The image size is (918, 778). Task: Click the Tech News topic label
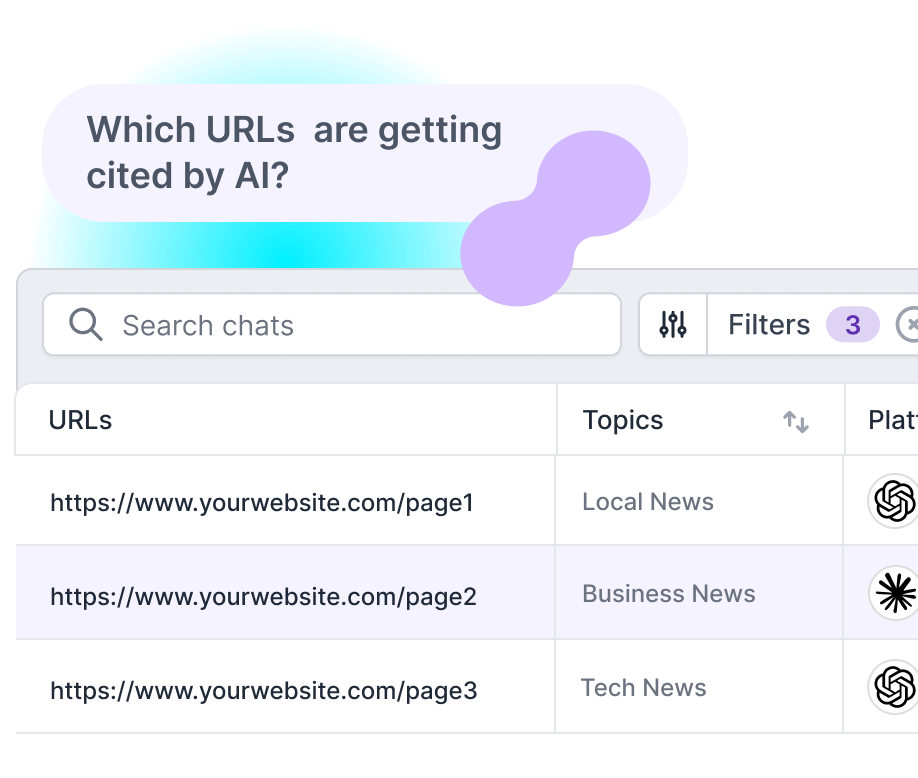[643, 688]
